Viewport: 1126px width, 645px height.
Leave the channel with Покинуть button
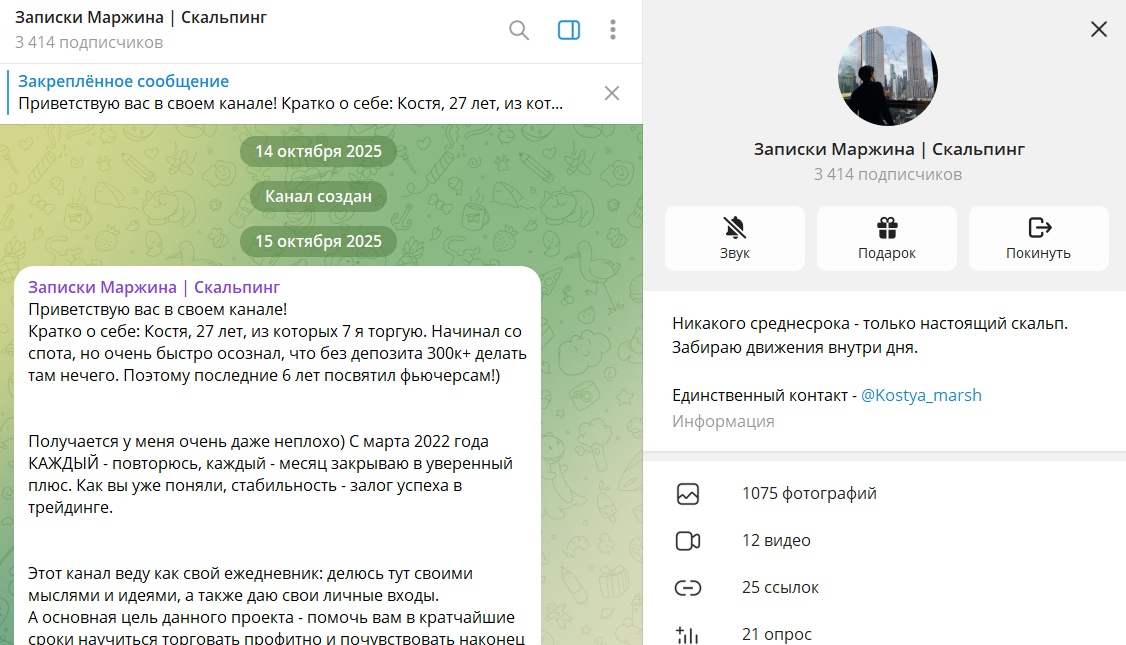tap(1038, 238)
